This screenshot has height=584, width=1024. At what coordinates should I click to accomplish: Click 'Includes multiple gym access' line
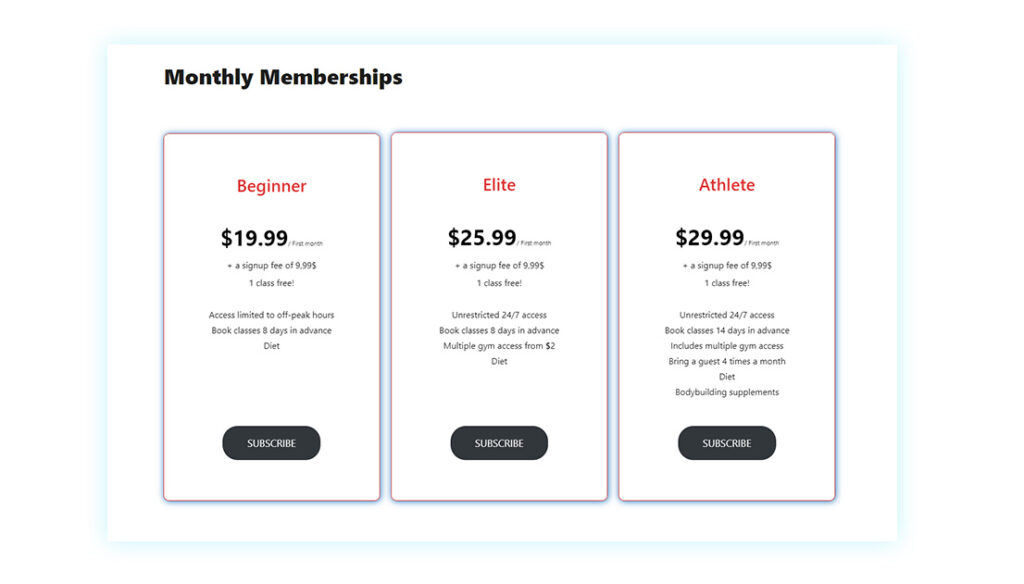click(727, 346)
